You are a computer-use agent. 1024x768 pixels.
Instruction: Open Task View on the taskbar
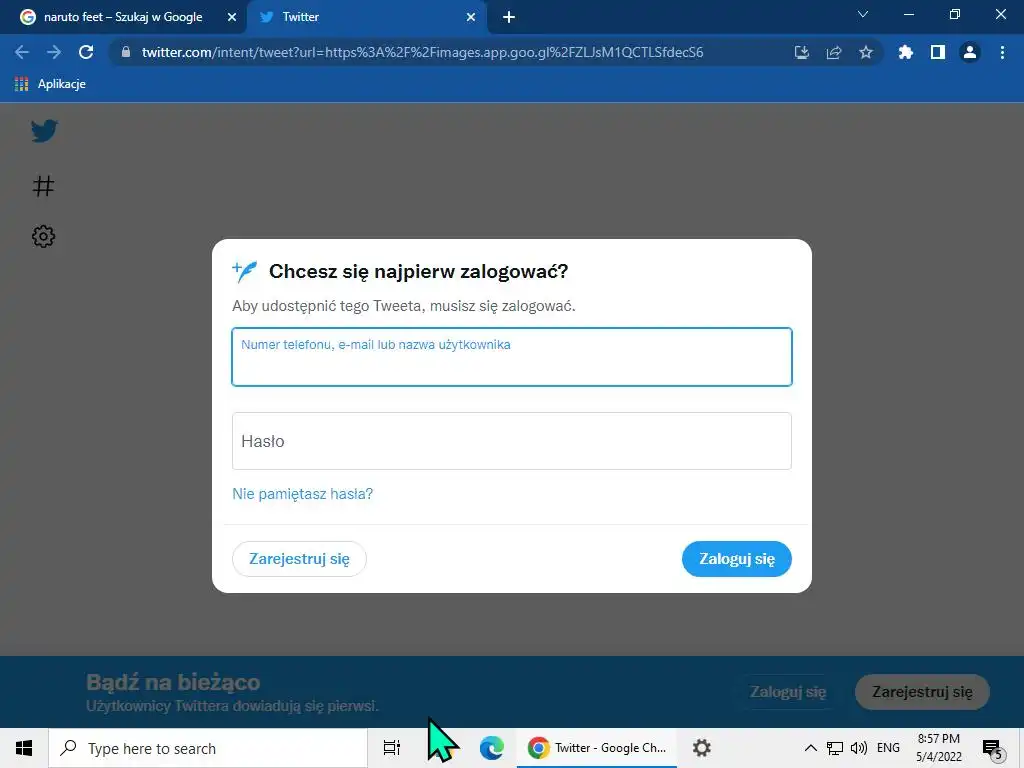(392, 748)
